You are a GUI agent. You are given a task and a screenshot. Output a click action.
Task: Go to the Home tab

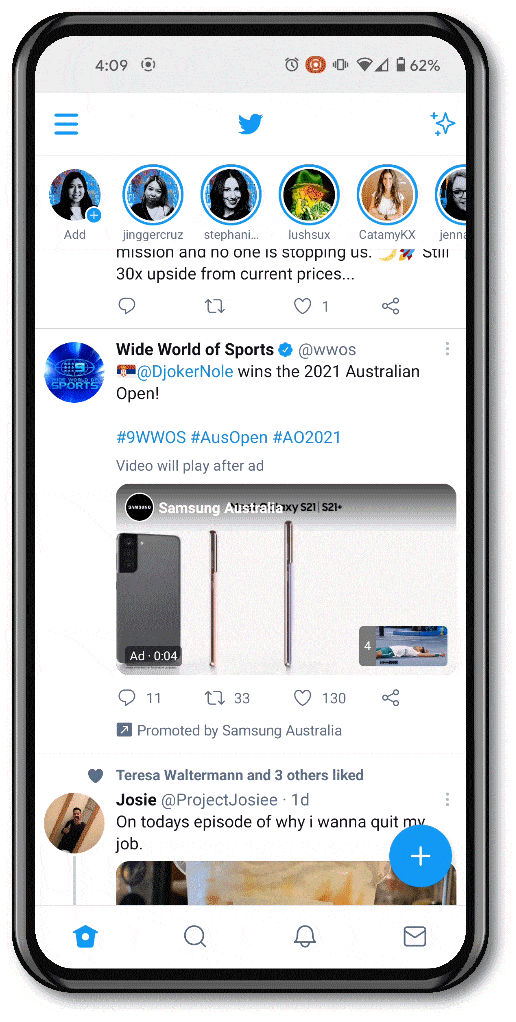(x=85, y=937)
